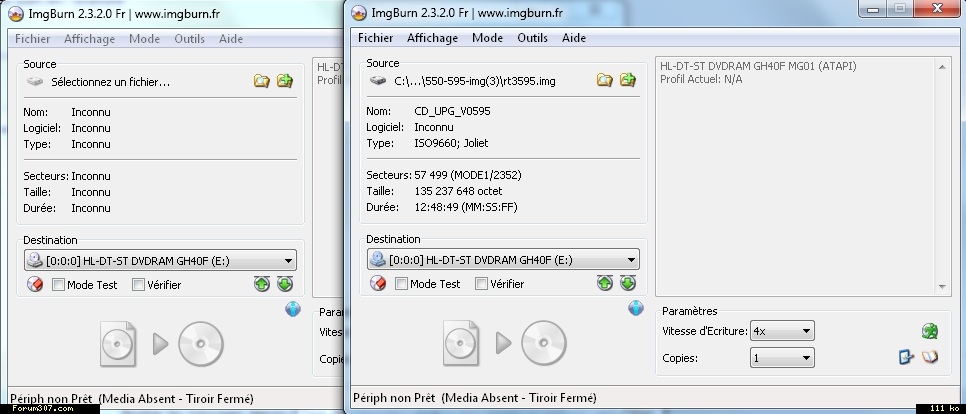
Task: Open Affichage menu in right window
Action: (x=432, y=38)
